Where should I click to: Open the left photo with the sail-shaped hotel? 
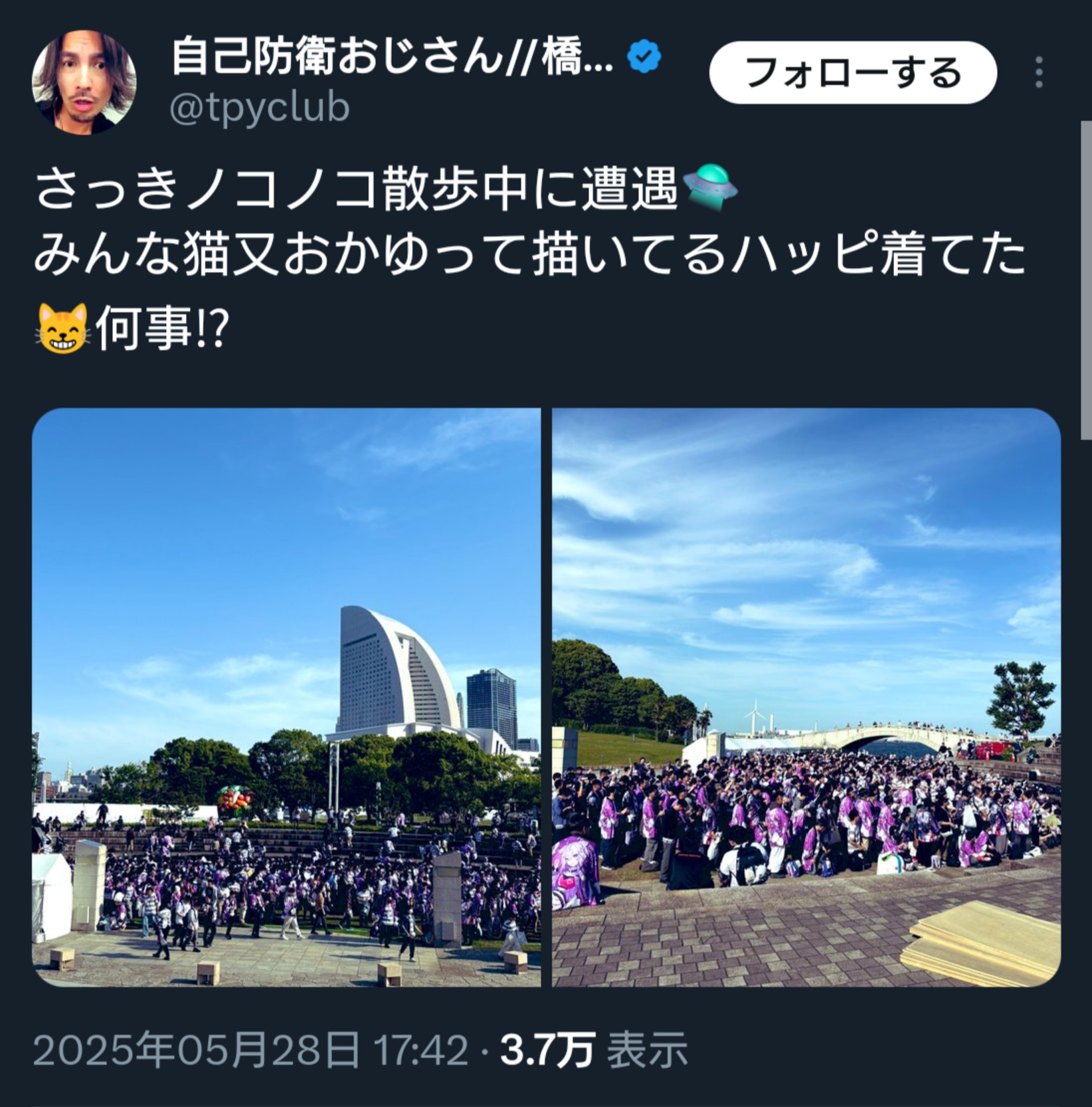[286, 697]
